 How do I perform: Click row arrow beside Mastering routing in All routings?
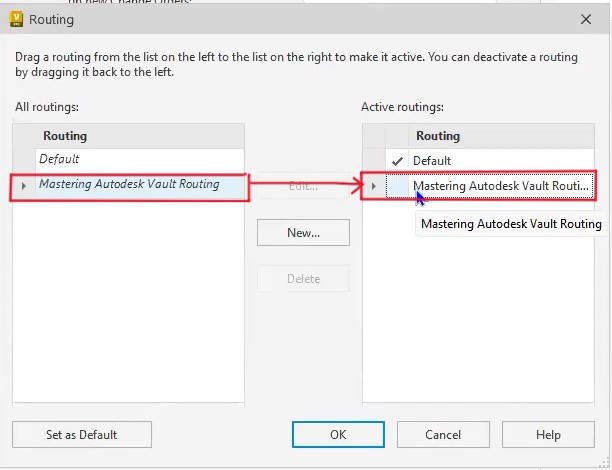click(x=23, y=186)
